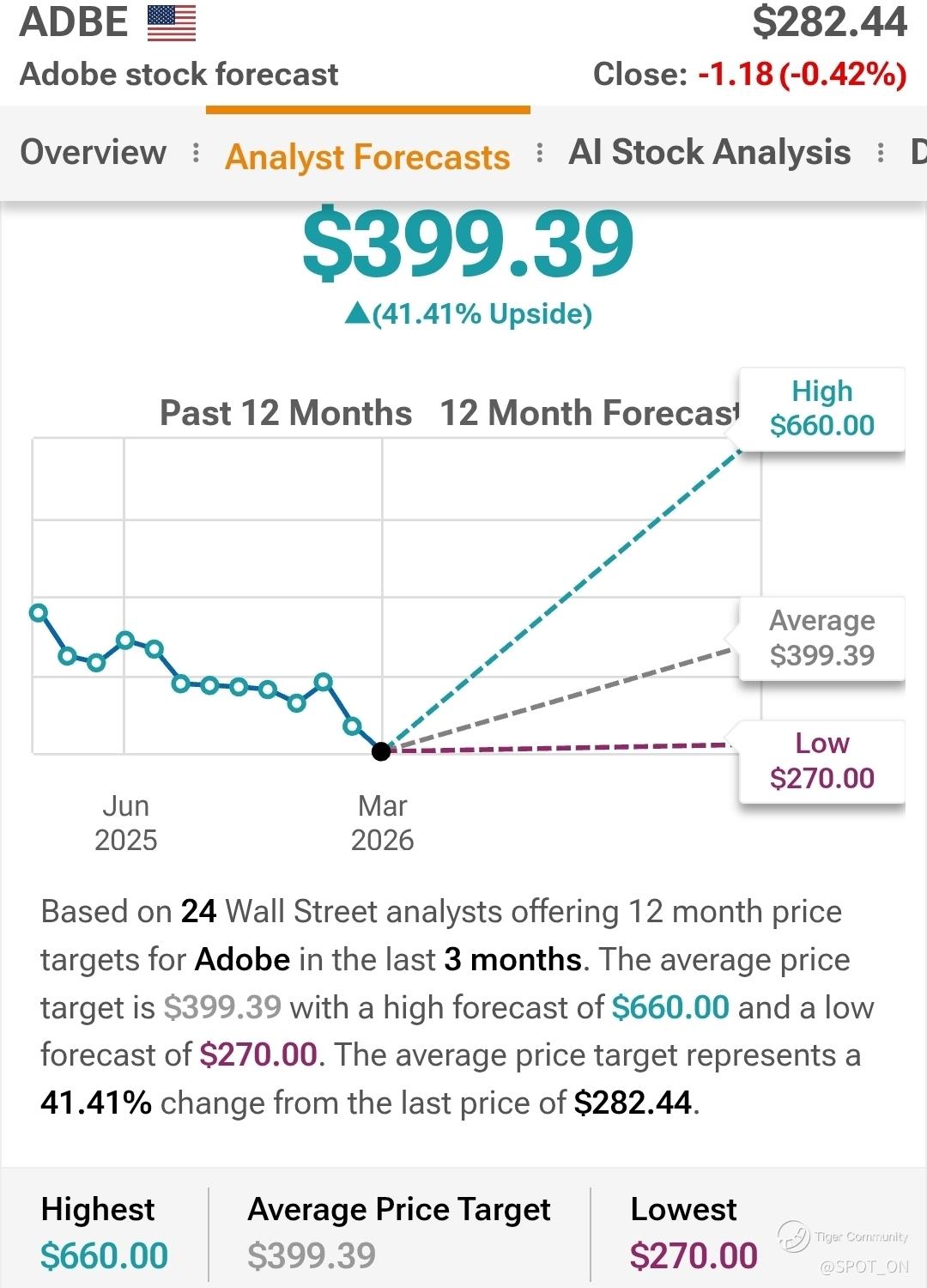Click the Tiger Community logo icon
This screenshot has height=1288, width=927.
click(793, 1236)
